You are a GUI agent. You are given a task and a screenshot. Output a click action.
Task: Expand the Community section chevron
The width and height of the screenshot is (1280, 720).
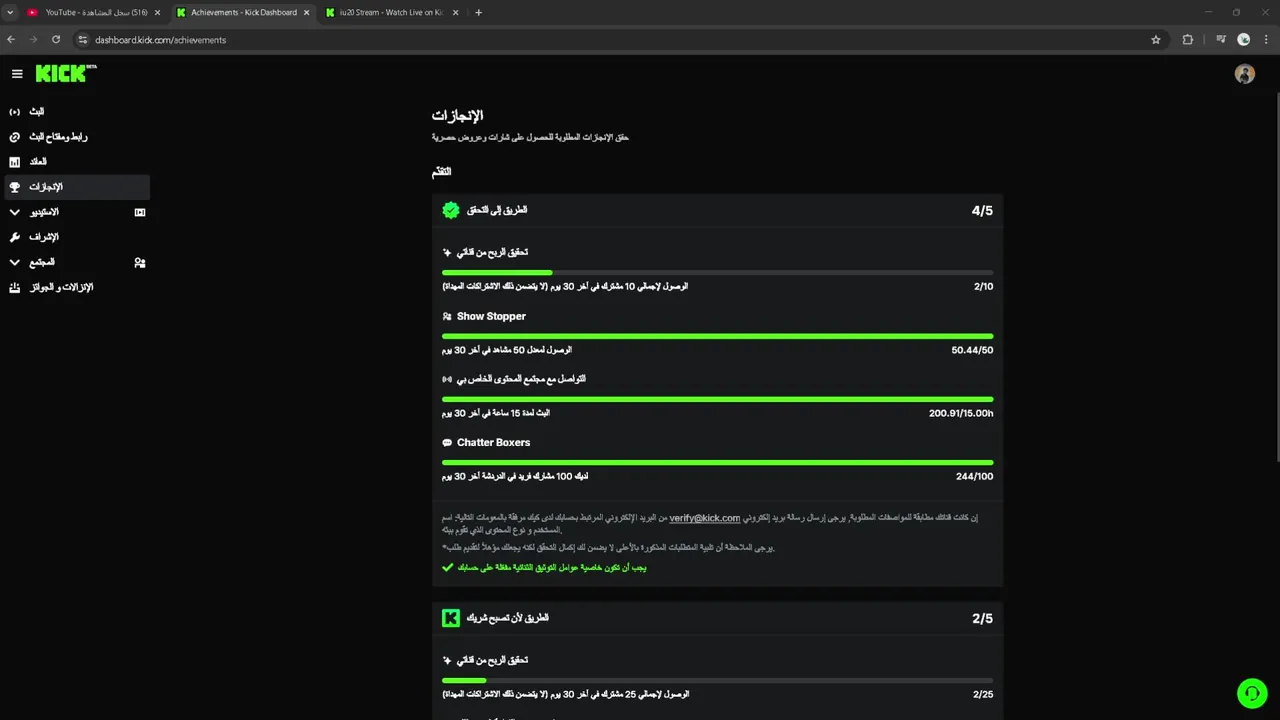[14, 262]
